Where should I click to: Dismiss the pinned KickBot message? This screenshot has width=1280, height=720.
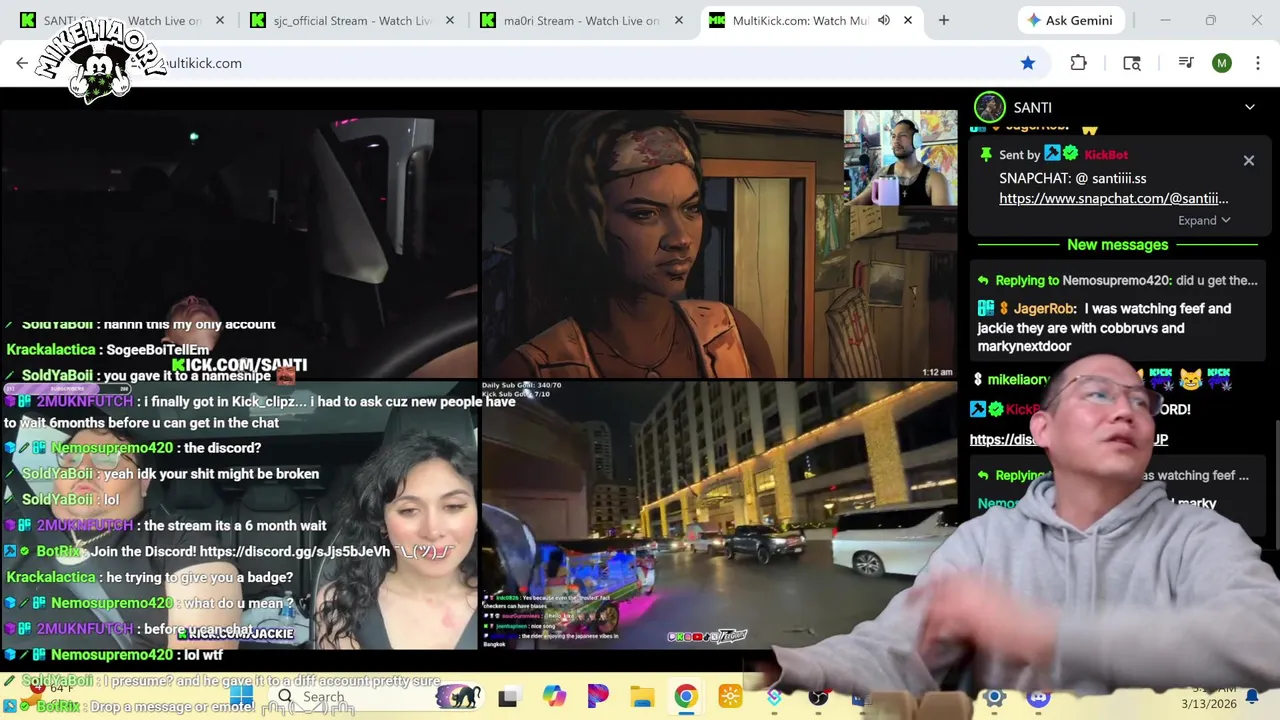(x=1248, y=160)
